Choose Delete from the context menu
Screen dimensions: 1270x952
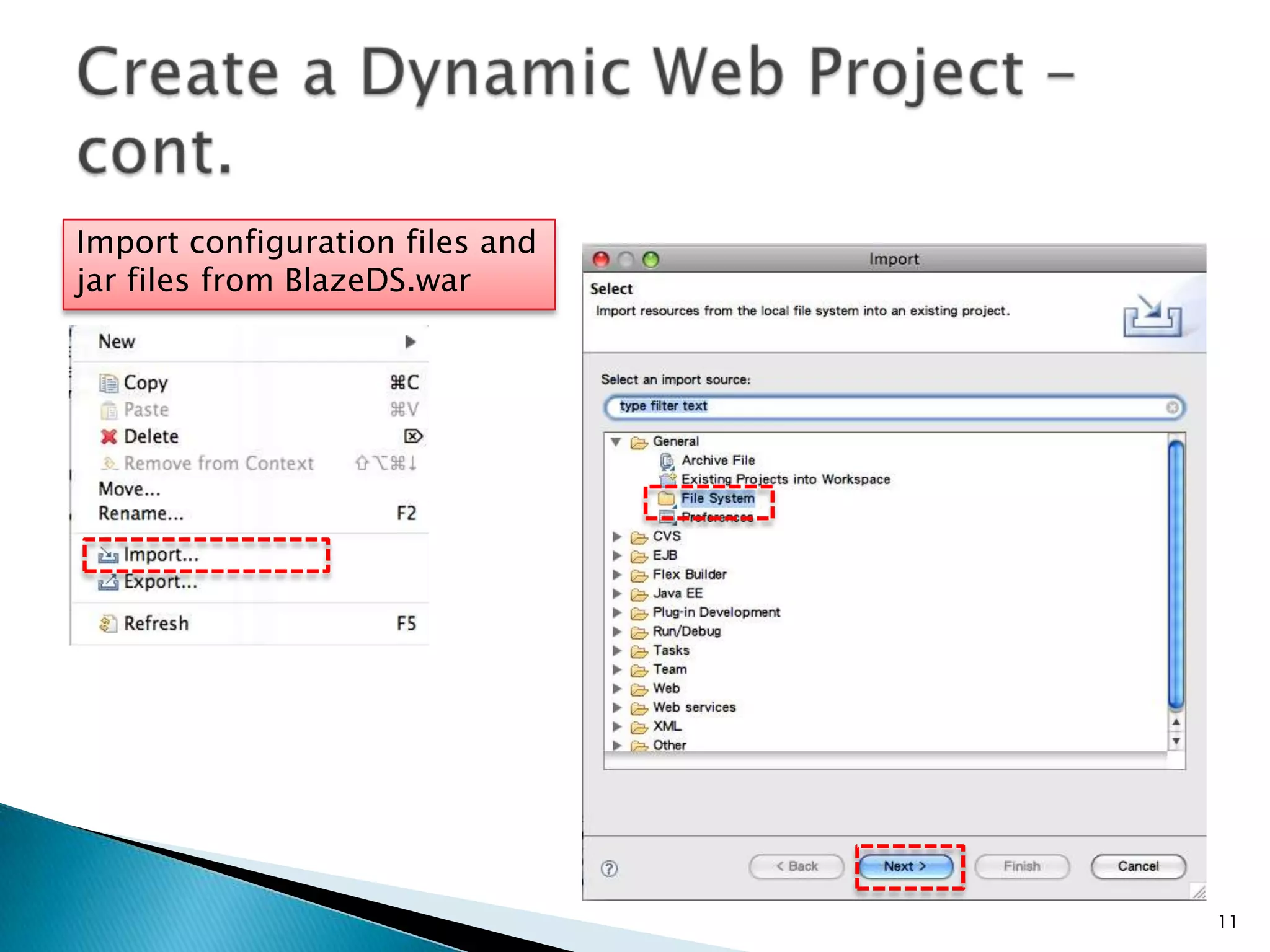point(251,436)
